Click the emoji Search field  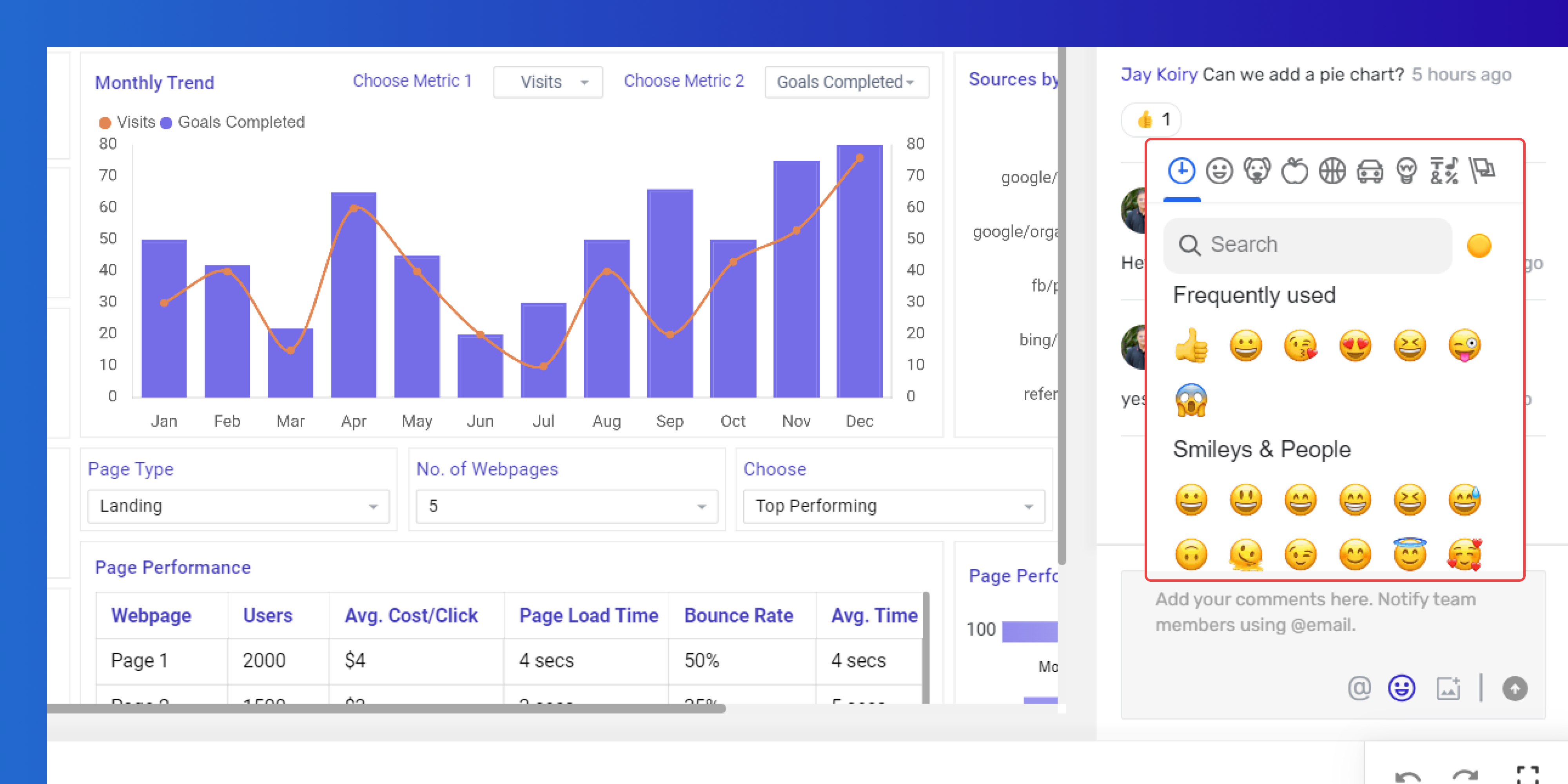click(1307, 245)
